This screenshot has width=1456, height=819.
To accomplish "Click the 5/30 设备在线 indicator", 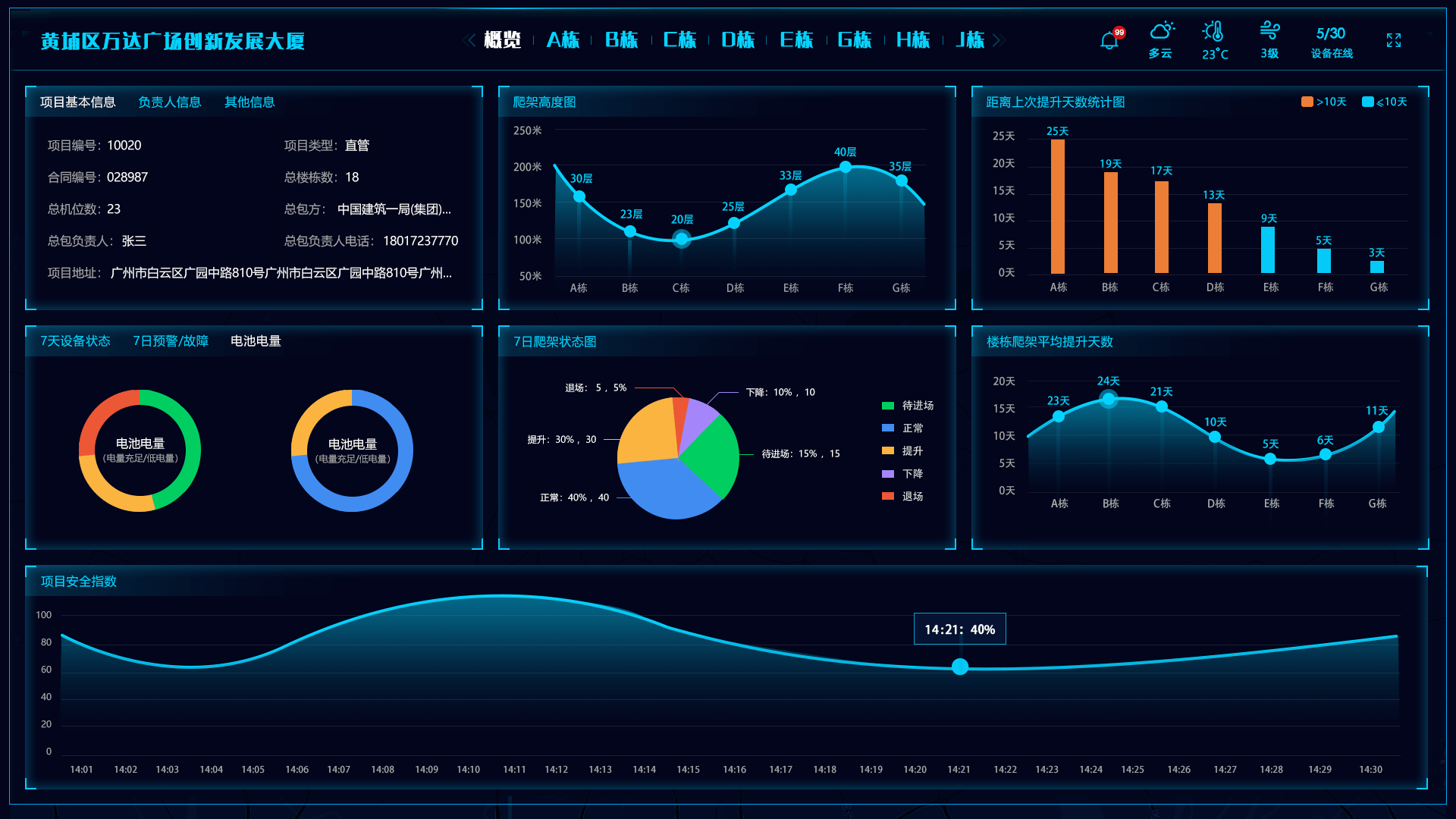I will pyautogui.click(x=1331, y=42).
